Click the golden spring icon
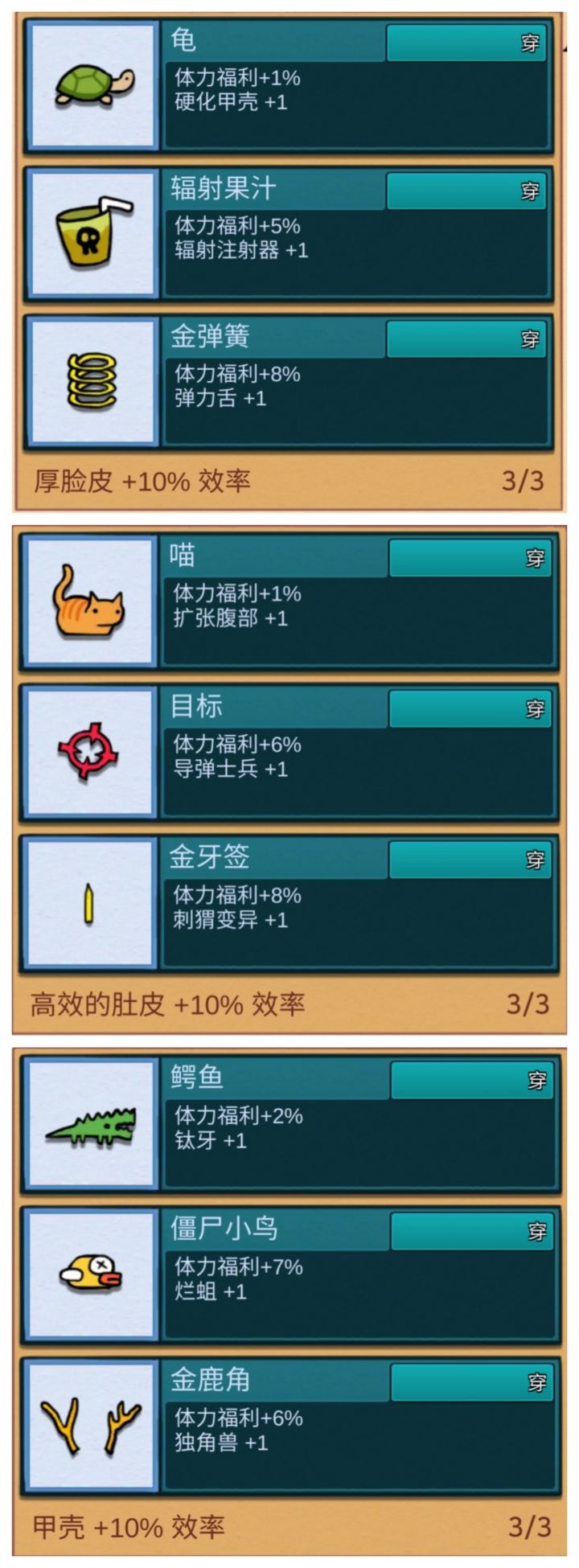579x1568 pixels. 92,381
